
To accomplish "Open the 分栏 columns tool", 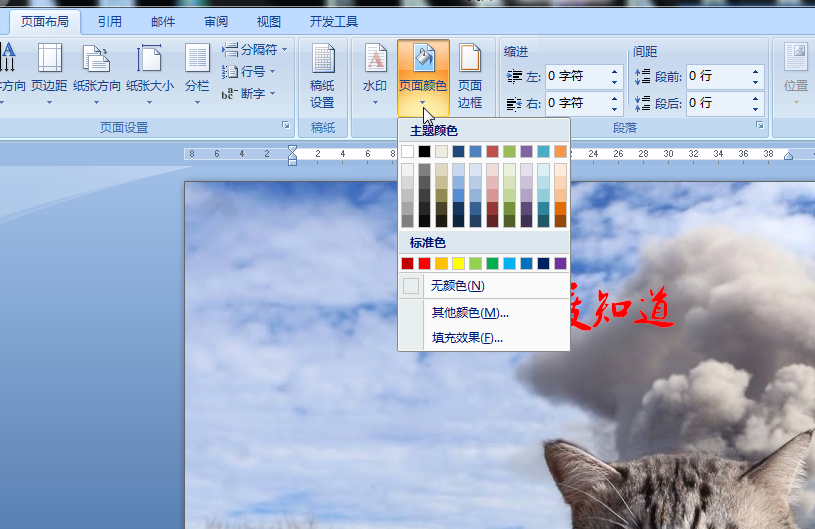I will [198, 72].
